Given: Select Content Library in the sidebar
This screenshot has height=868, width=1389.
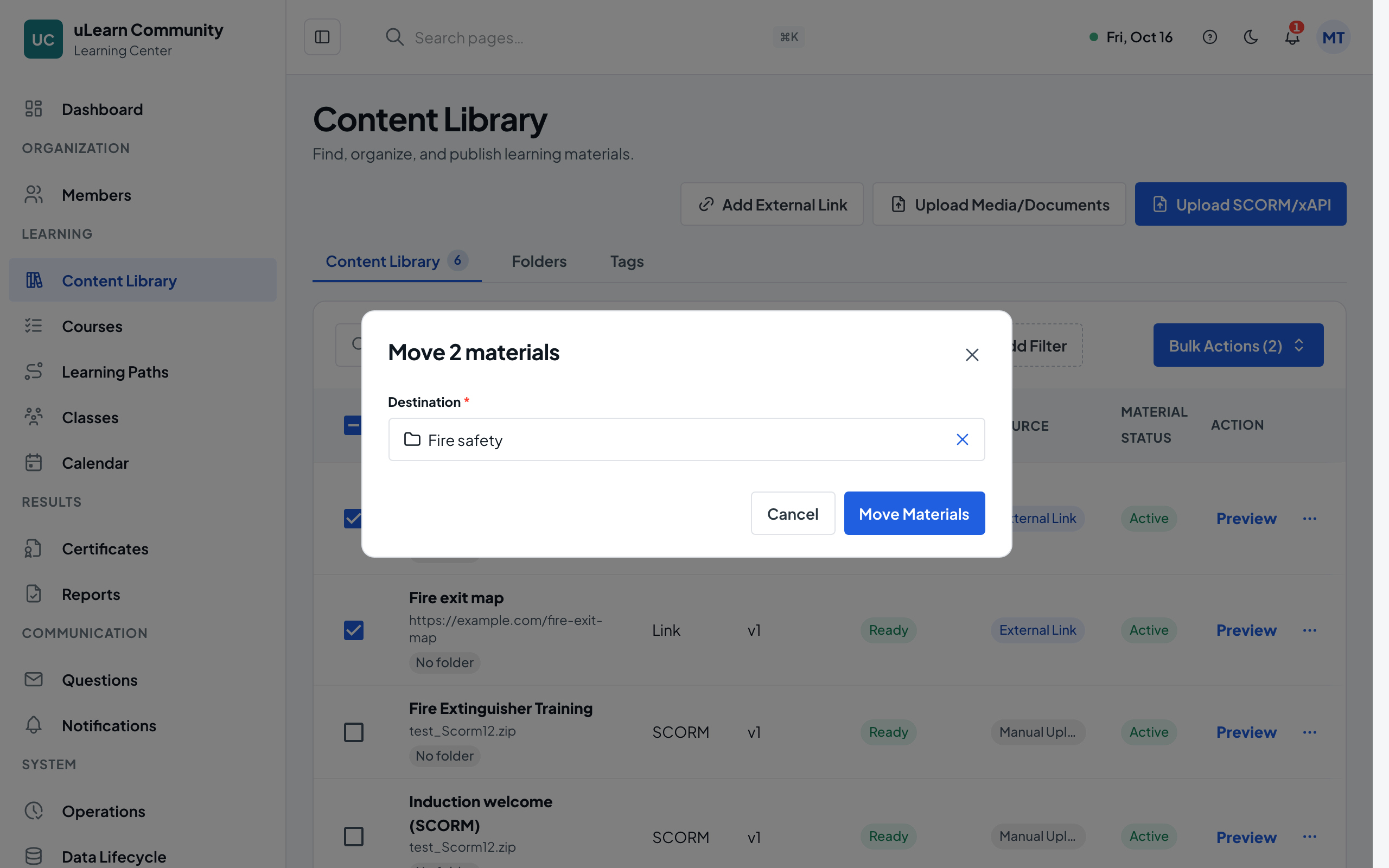Looking at the screenshot, I should pyautogui.click(x=142, y=280).
